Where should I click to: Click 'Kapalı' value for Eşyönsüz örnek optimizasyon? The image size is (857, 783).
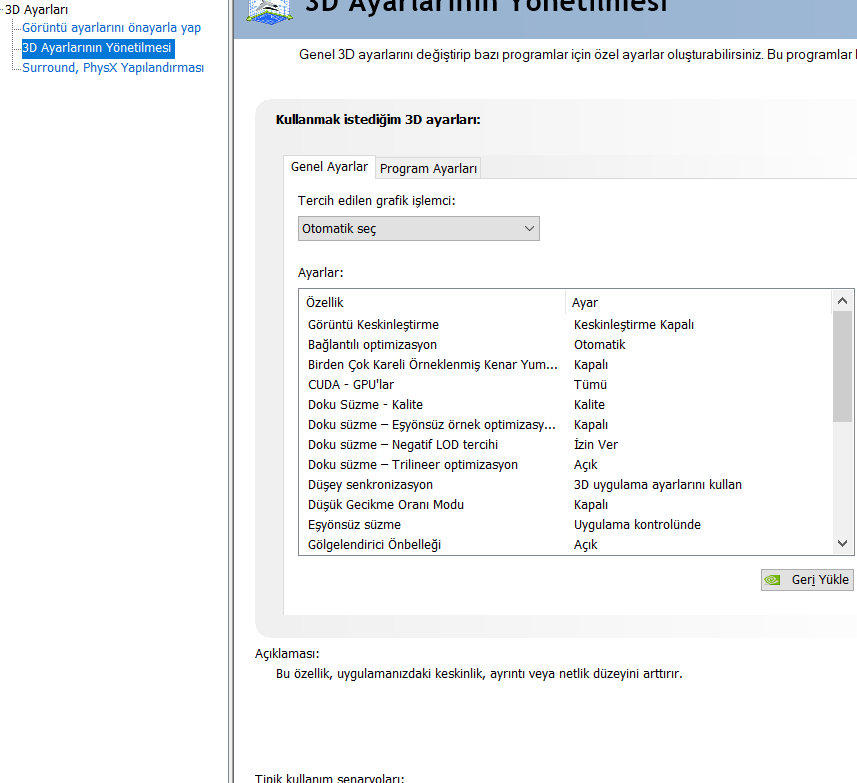(591, 425)
